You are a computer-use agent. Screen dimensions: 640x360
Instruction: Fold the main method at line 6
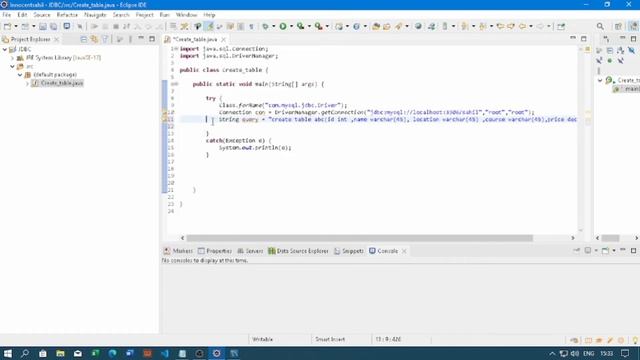click(x=176, y=84)
